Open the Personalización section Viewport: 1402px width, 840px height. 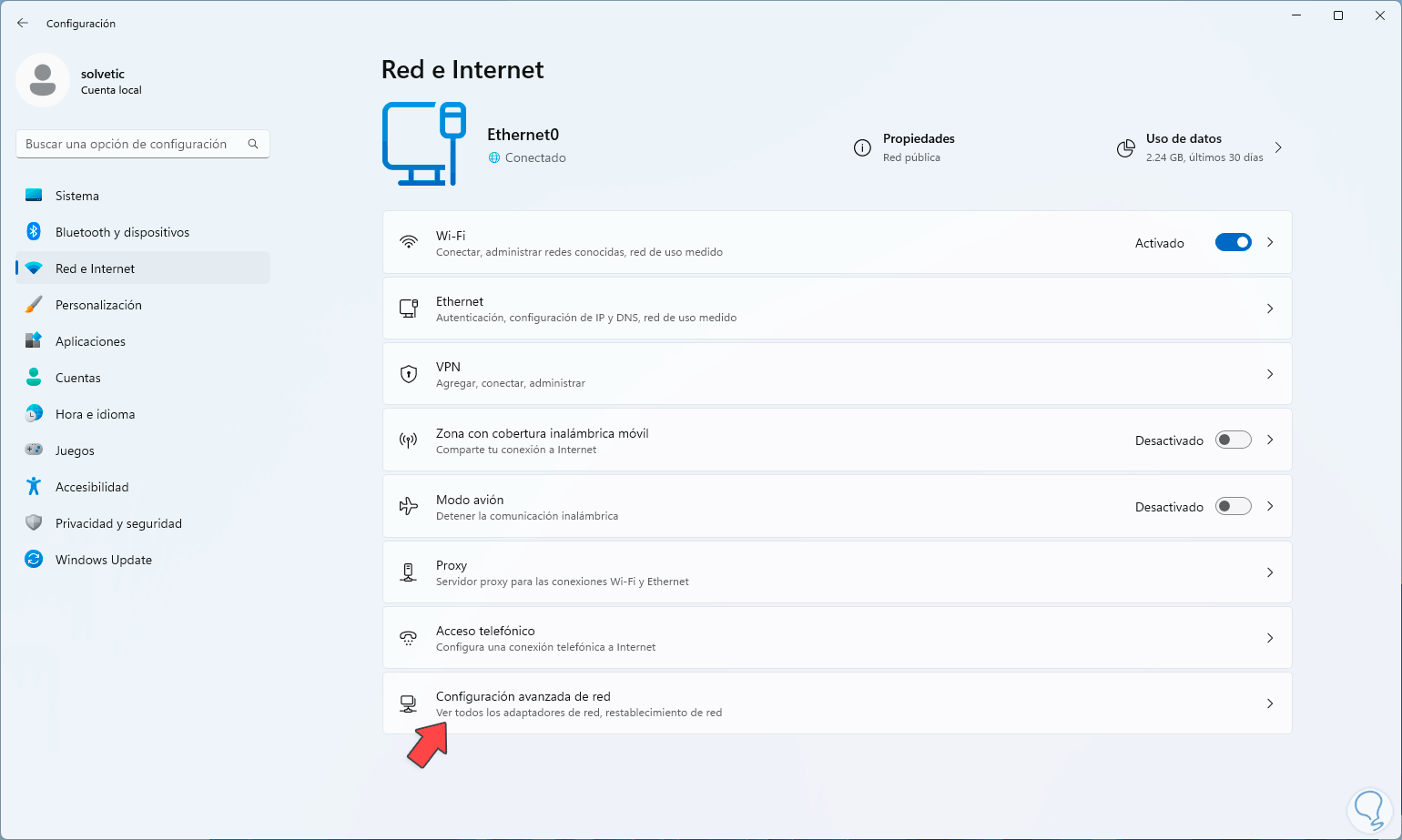143,305
